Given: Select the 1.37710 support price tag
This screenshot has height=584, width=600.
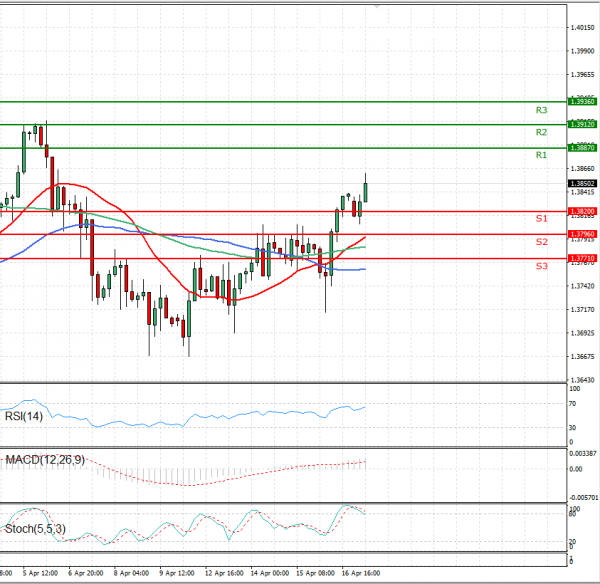Looking at the screenshot, I should [582, 258].
